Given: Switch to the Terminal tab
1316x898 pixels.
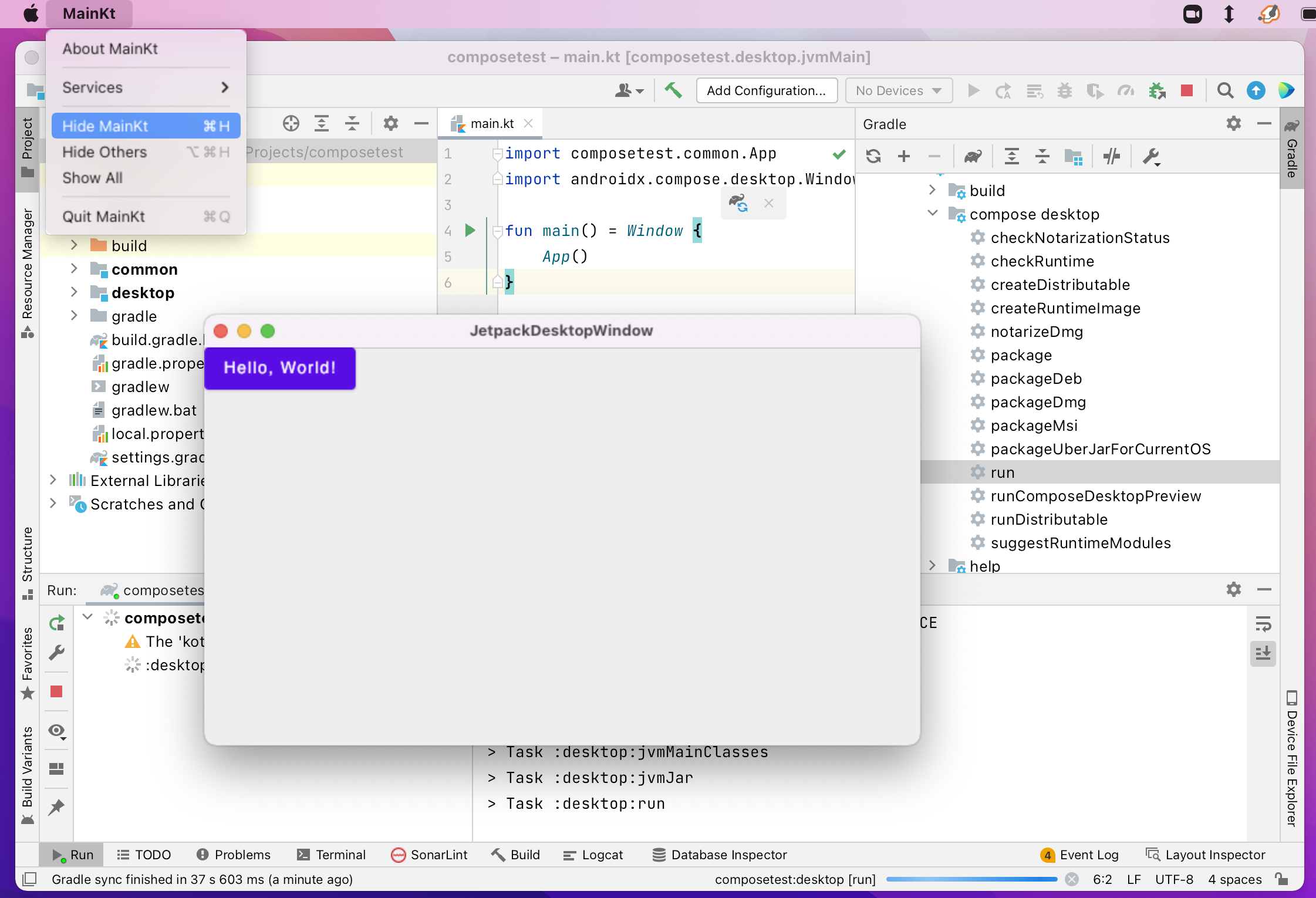Looking at the screenshot, I should pyautogui.click(x=331, y=855).
